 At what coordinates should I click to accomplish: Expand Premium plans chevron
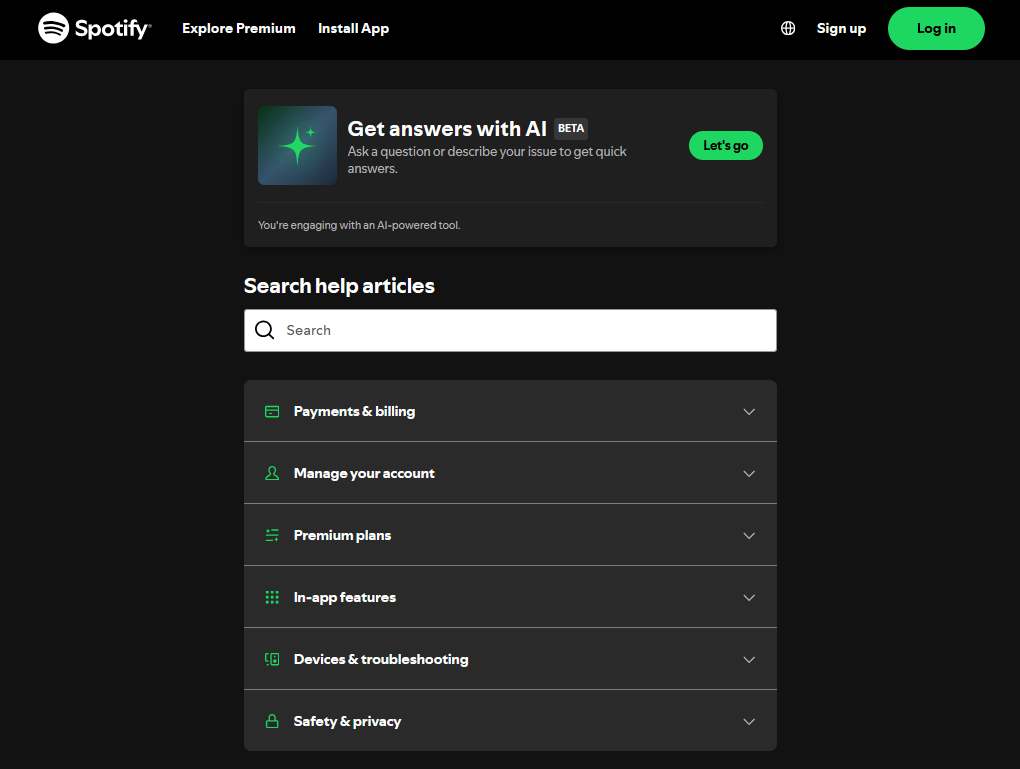tap(749, 535)
